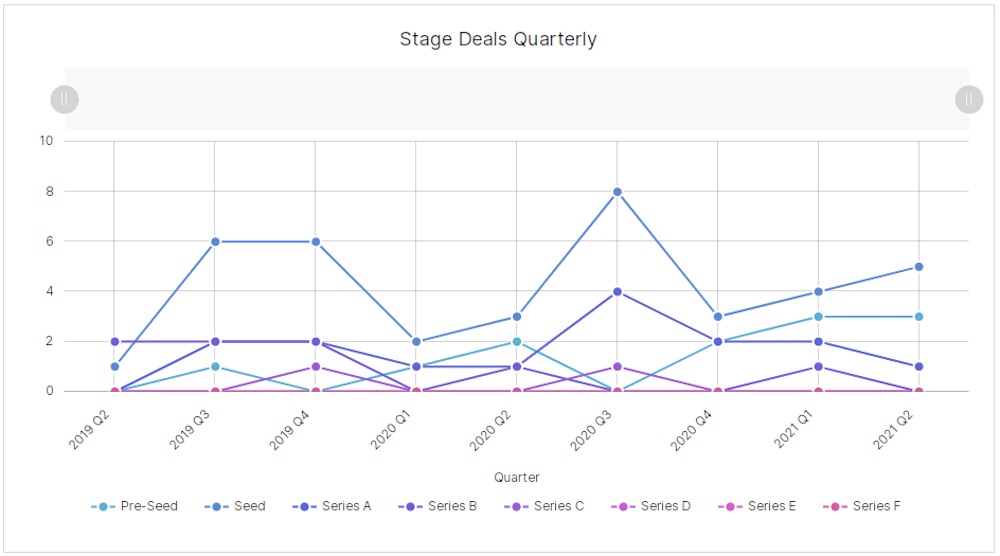Screen dimensions: 1000x556
Task: Toggle Pre-Seed series in legend
Action: point(135,506)
